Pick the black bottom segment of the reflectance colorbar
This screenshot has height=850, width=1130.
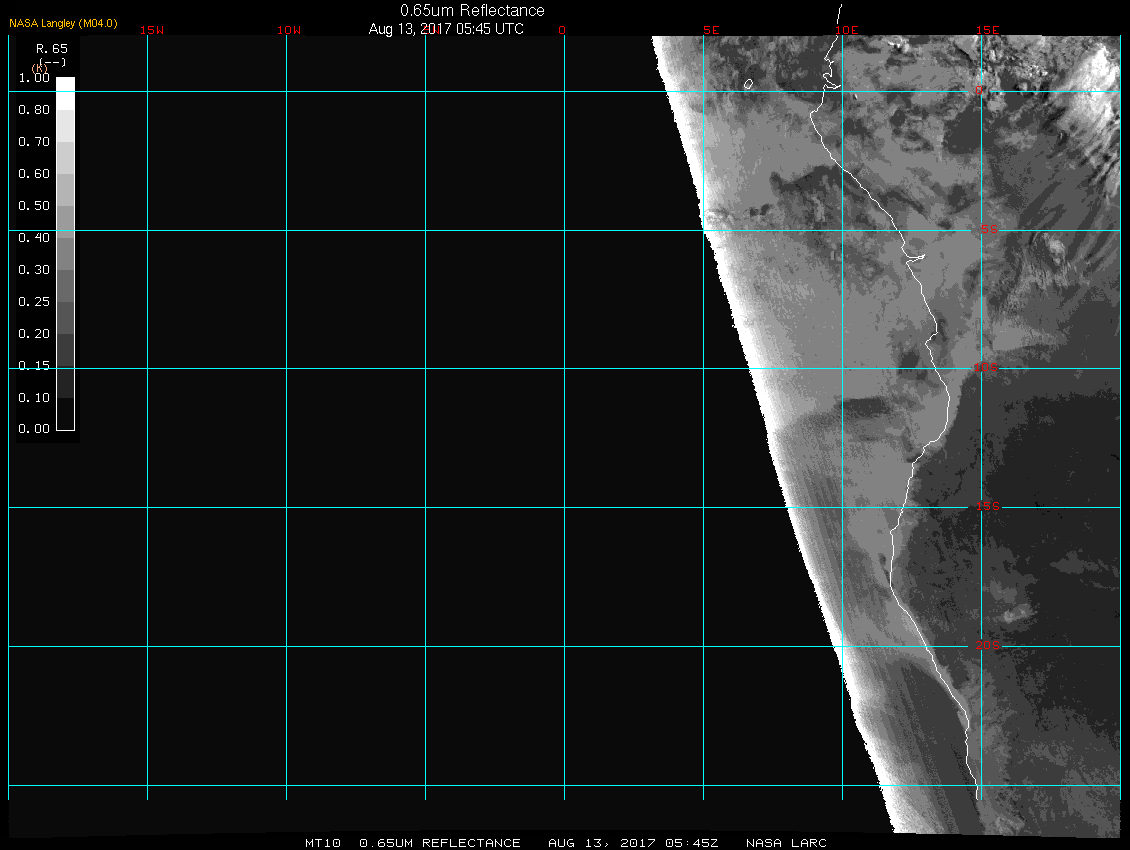[66, 414]
